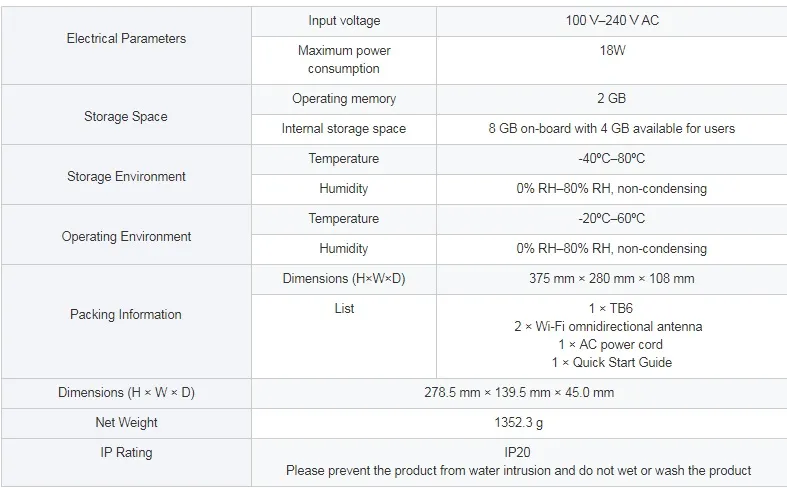The height and width of the screenshot is (488, 787).
Task: Click the Electrical Parameters row header
Action: pos(126,39)
